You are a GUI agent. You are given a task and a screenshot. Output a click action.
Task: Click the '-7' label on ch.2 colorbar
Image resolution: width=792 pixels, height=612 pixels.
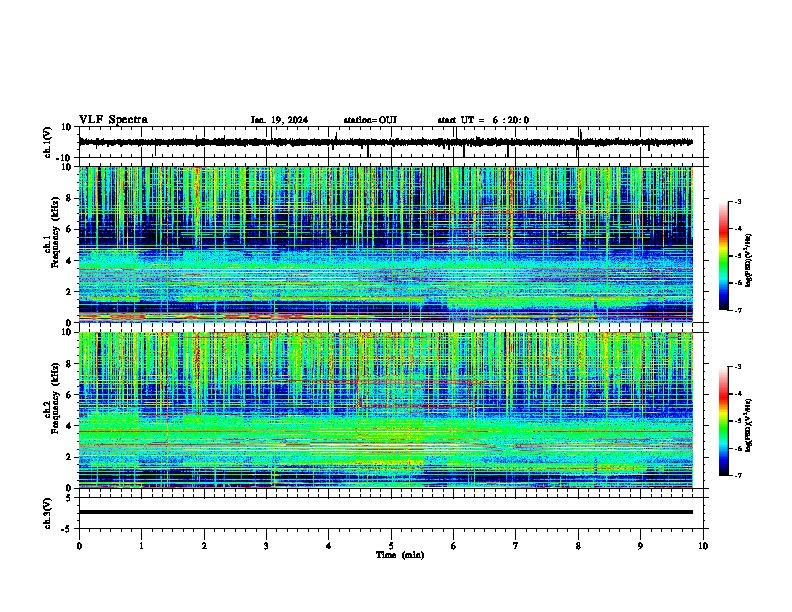737,475
